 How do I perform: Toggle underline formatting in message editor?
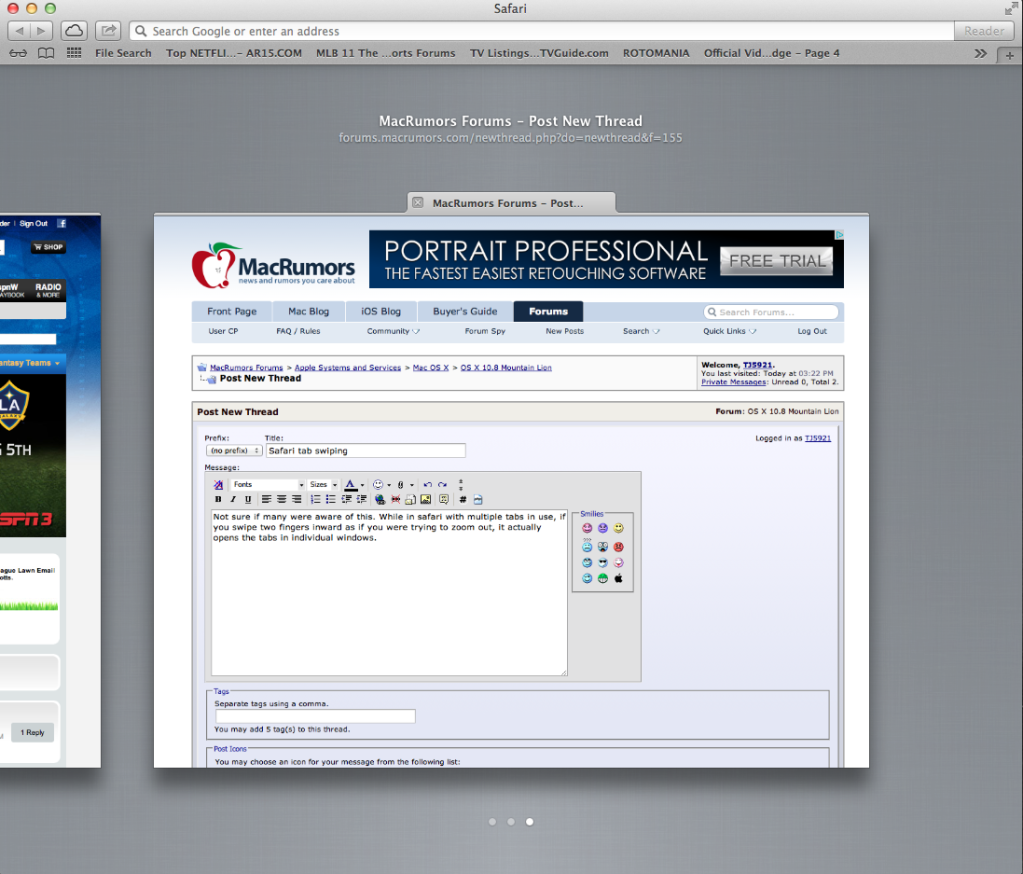(x=248, y=500)
